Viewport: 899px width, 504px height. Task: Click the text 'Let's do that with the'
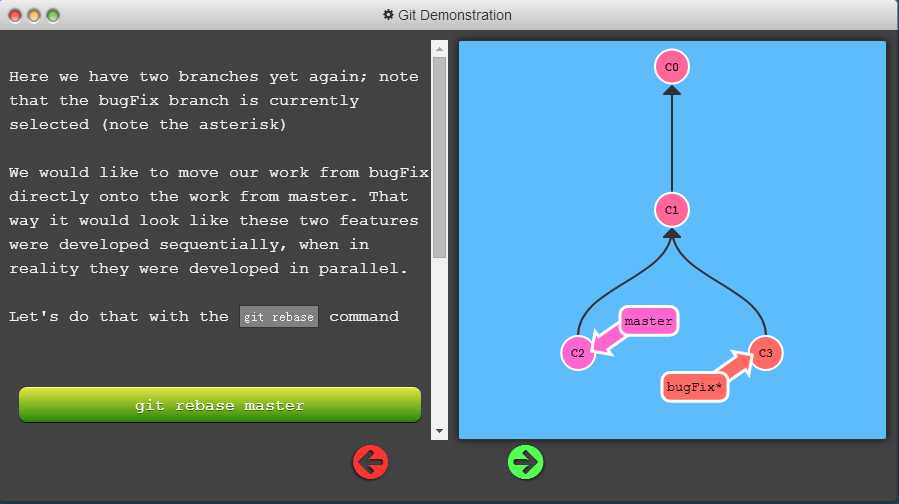[119, 317]
